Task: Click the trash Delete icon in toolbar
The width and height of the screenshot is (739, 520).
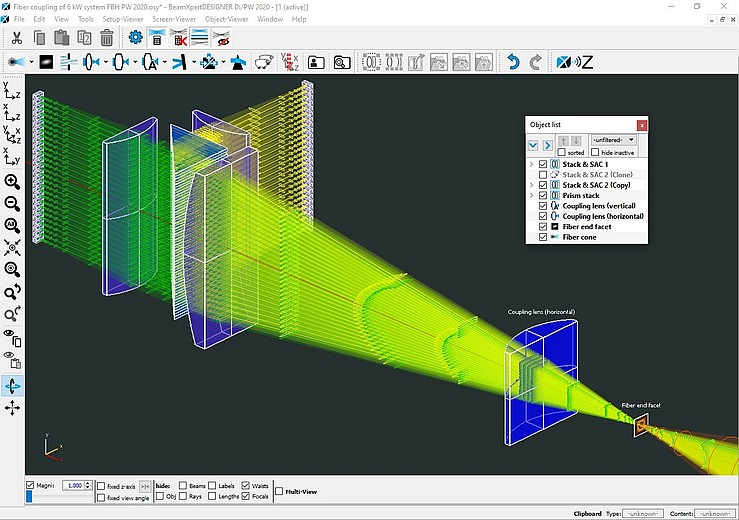Action: [x=106, y=38]
